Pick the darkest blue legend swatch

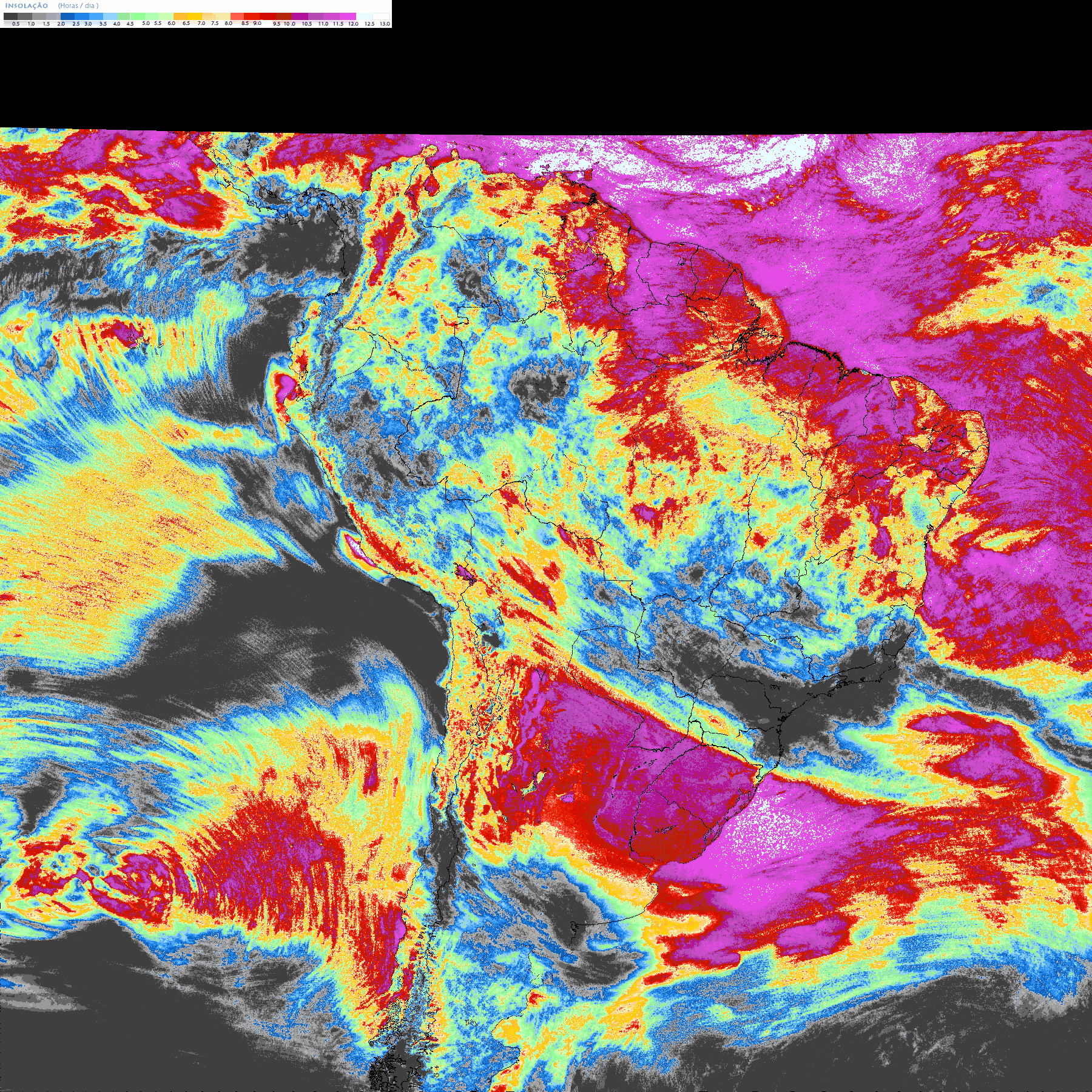pos(67,16)
